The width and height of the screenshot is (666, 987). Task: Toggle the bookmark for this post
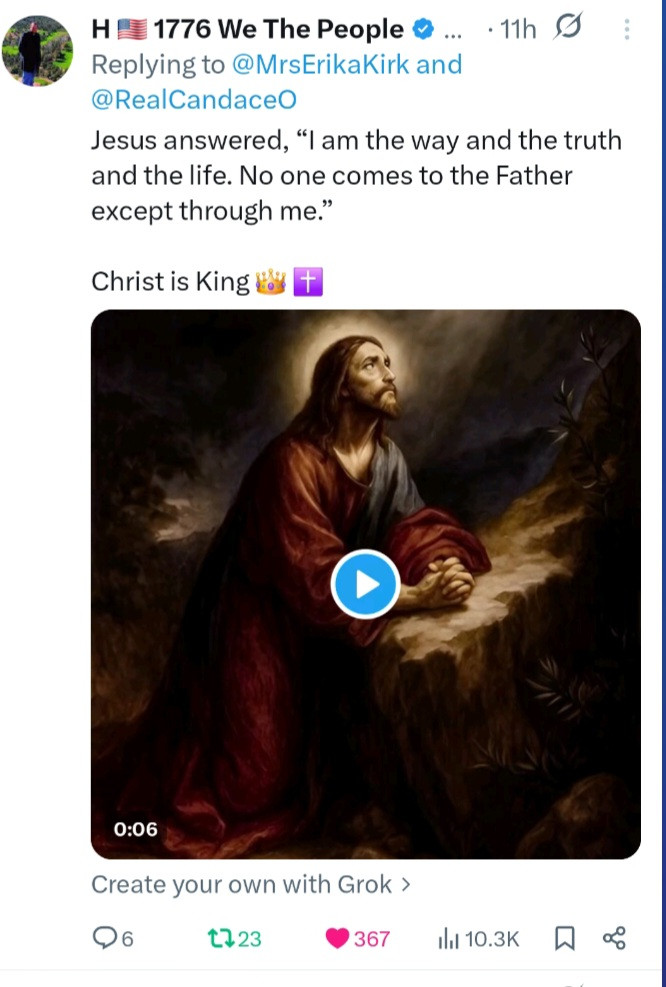click(564, 937)
